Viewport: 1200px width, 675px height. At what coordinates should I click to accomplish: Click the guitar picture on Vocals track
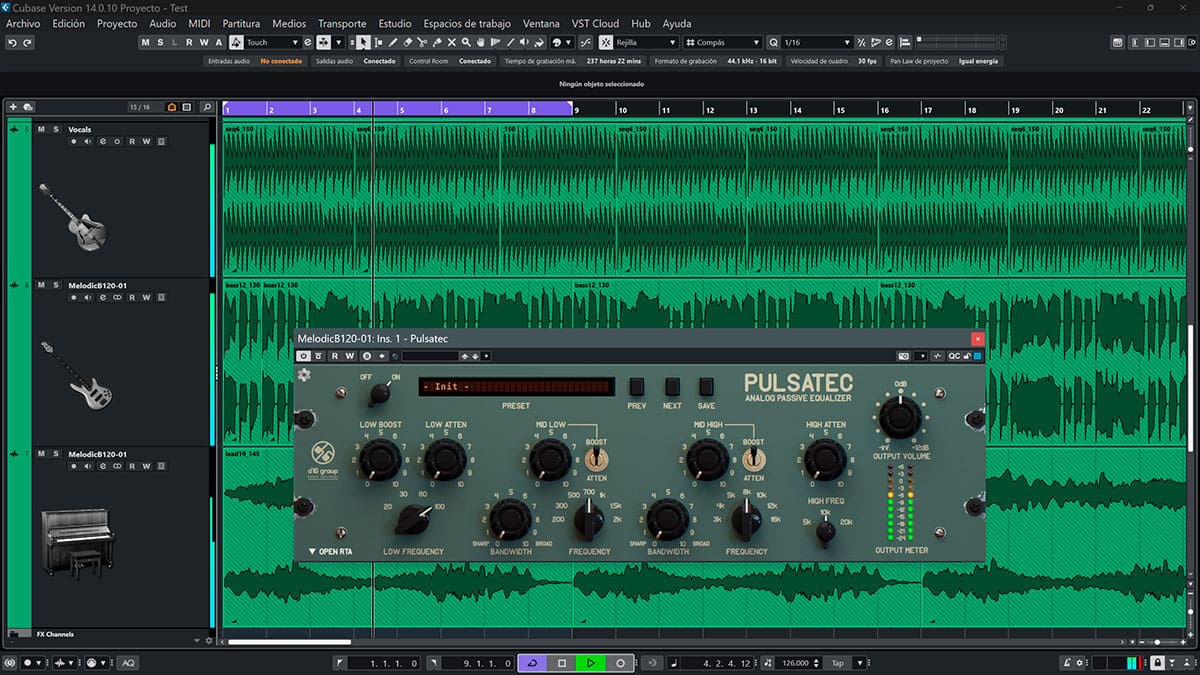click(x=72, y=216)
